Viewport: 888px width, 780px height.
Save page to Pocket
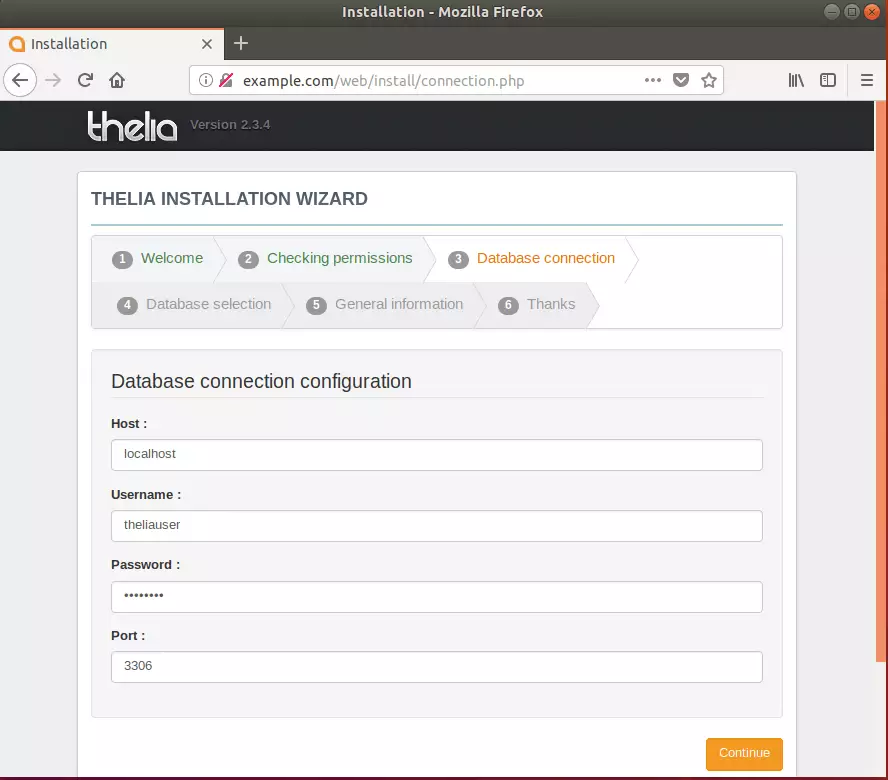click(681, 80)
